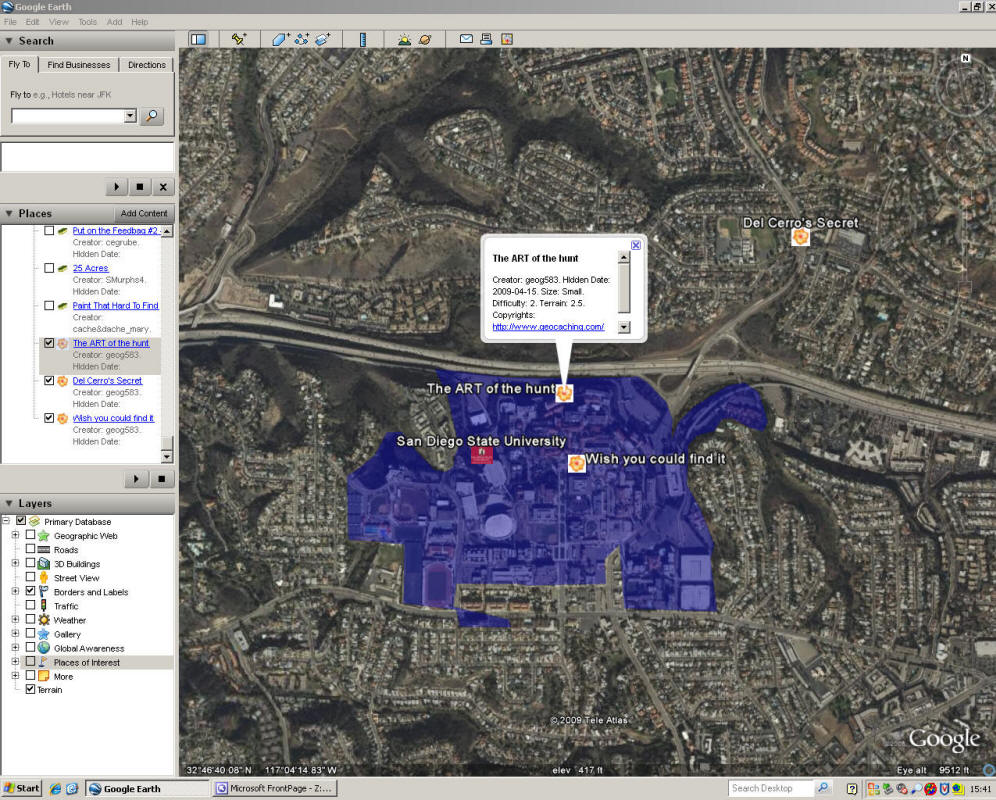Show sunlight across the landscape
The image size is (996, 800).
404,39
